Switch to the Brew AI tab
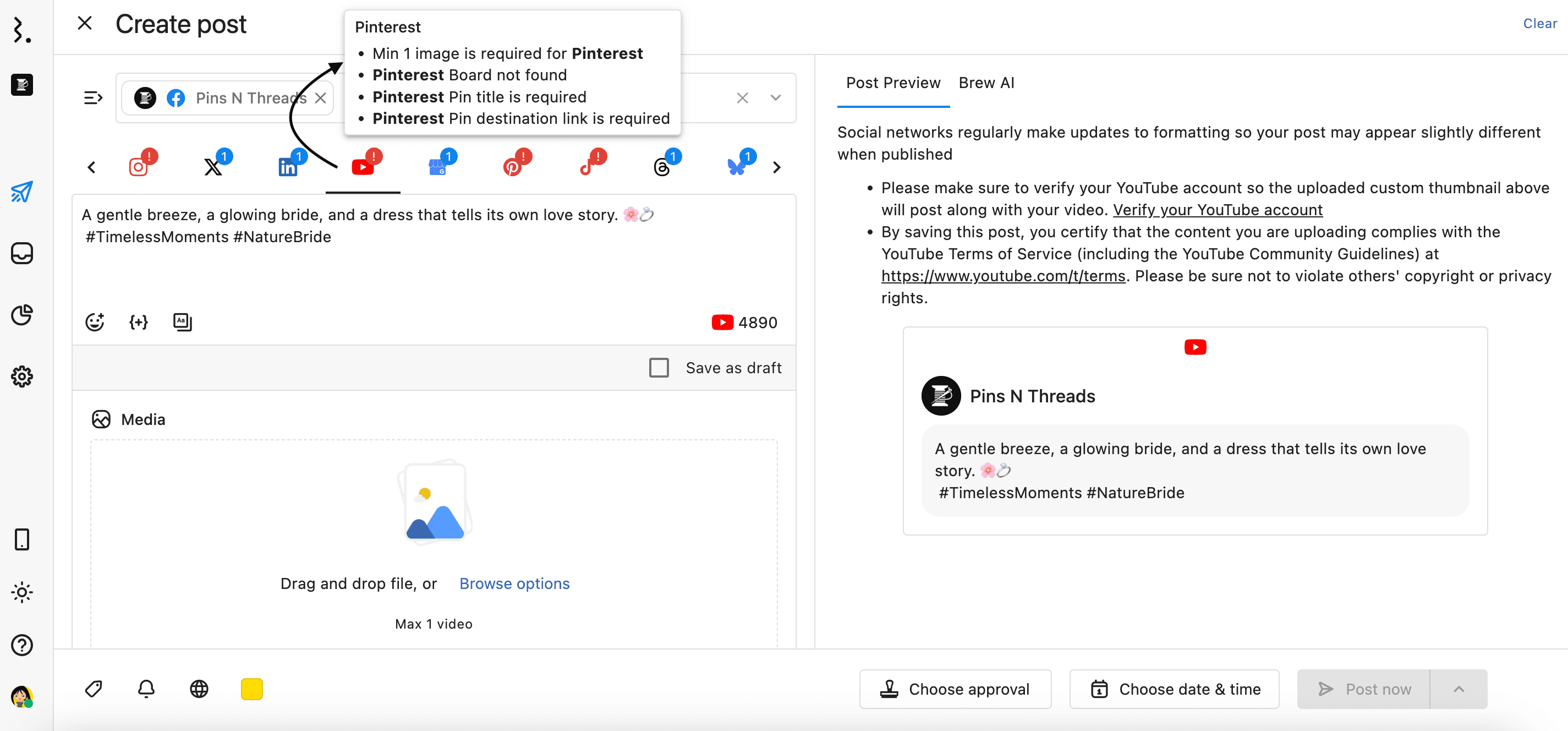The height and width of the screenshot is (731, 1568). click(986, 83)
